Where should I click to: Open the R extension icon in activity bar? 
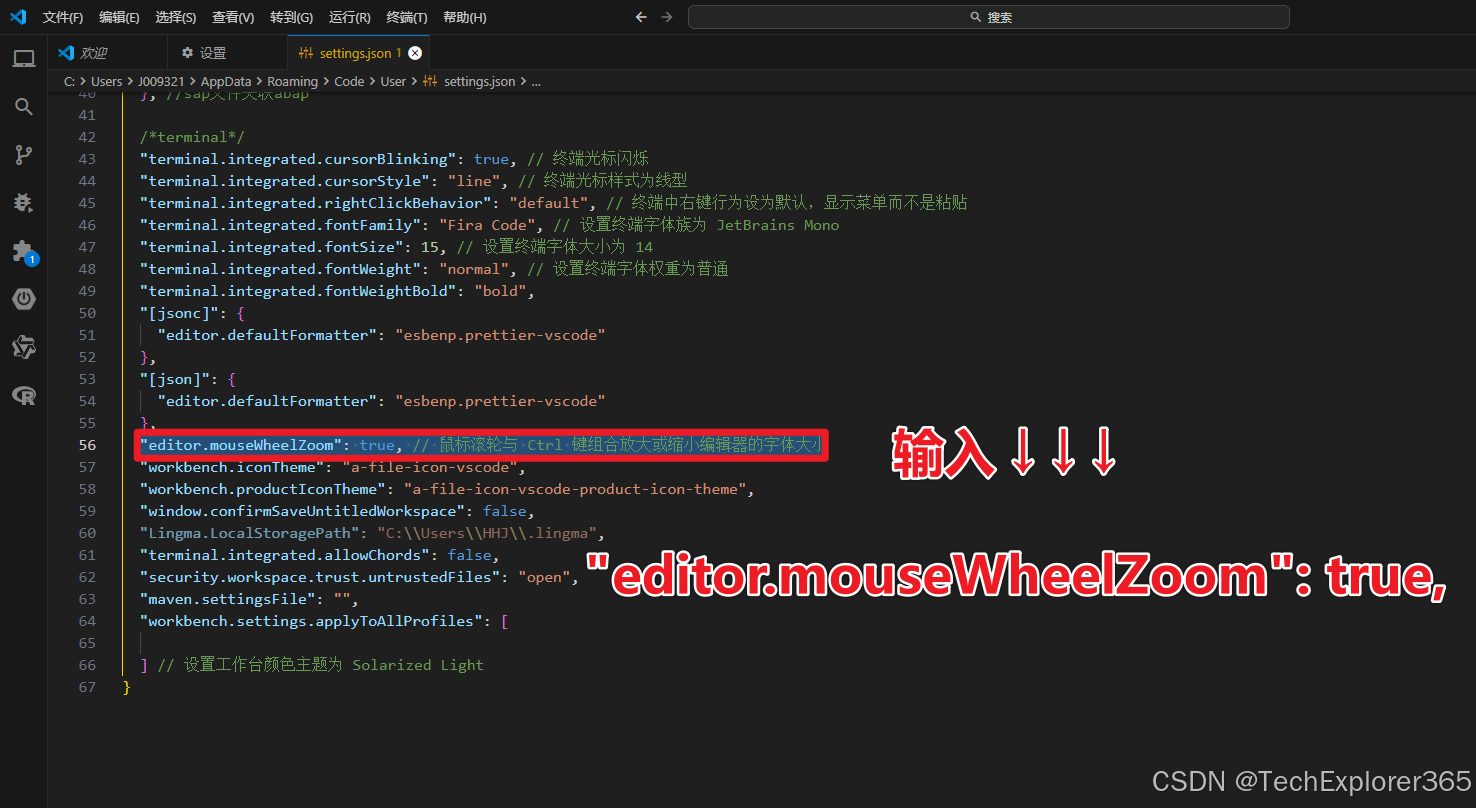(24, 395)
